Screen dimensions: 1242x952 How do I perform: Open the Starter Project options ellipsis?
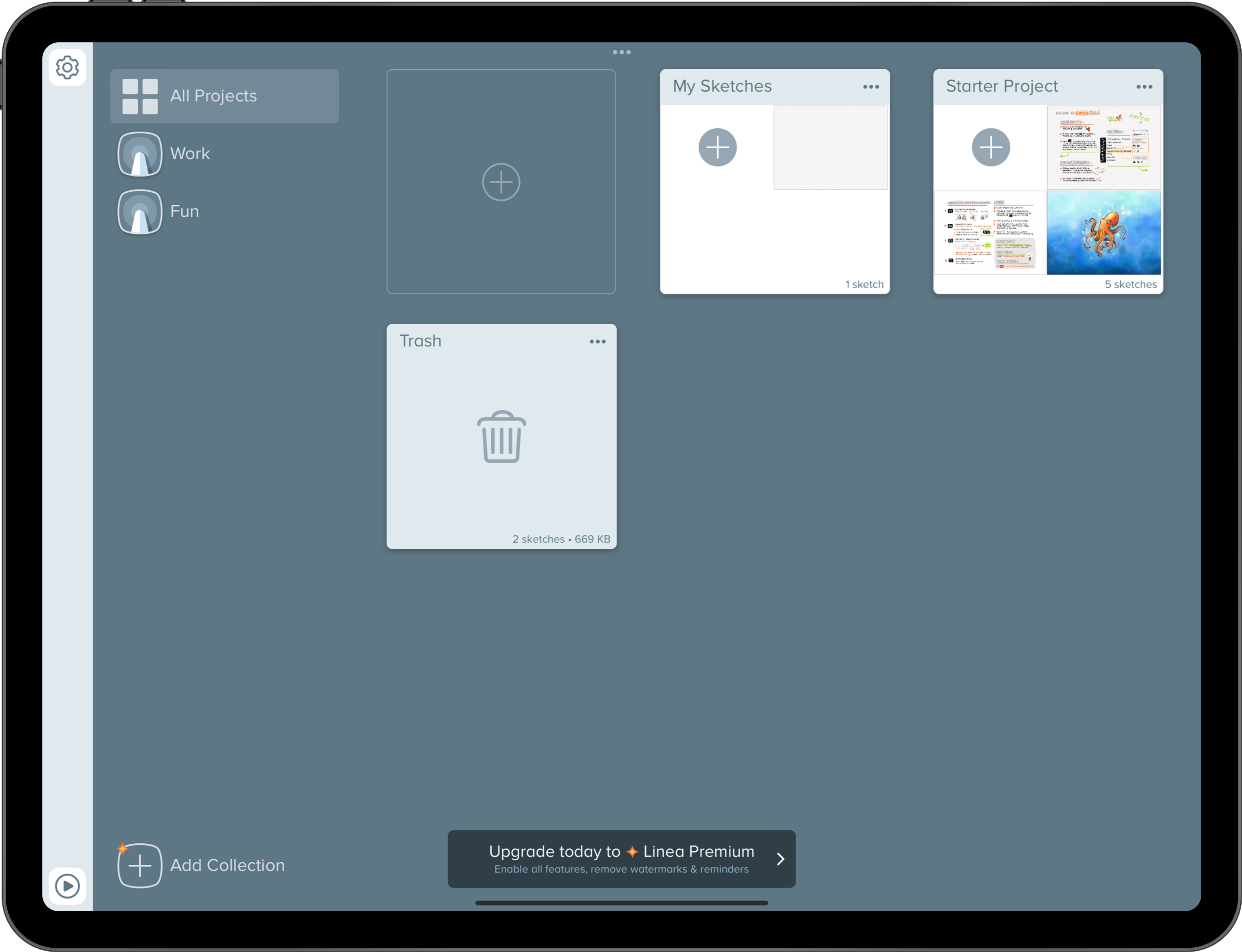pos(1144,87)
